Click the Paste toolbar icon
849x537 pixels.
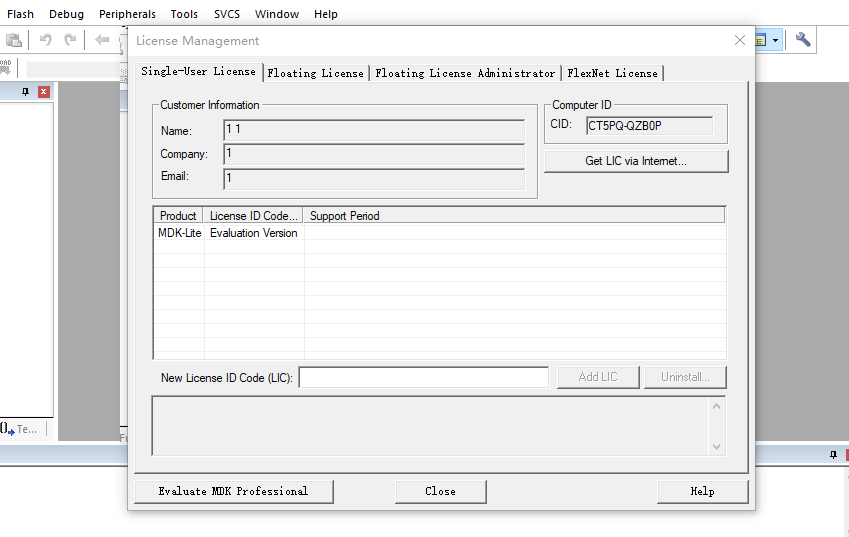14,40
